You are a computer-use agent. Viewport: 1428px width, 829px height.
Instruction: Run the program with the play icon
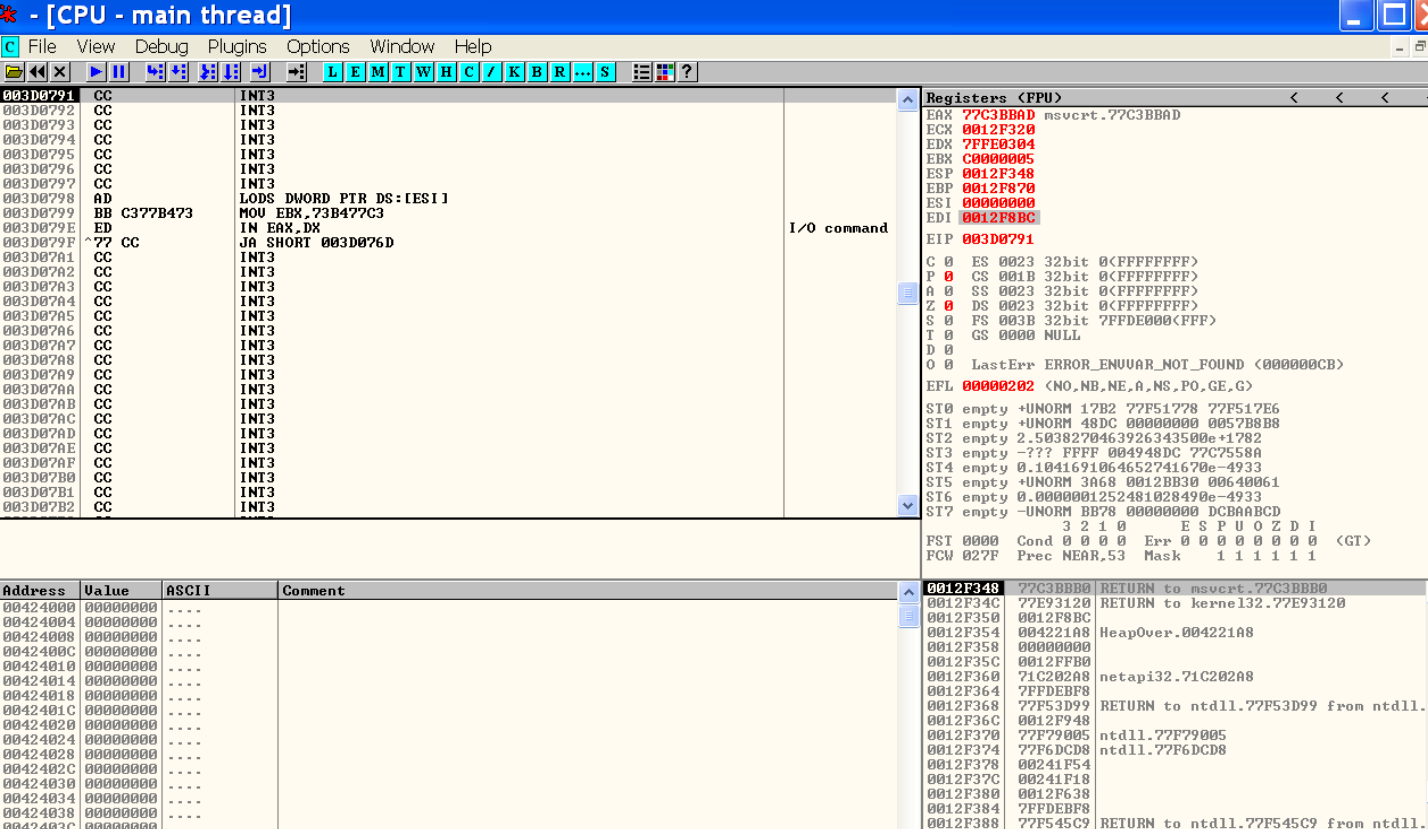(96, 72)
